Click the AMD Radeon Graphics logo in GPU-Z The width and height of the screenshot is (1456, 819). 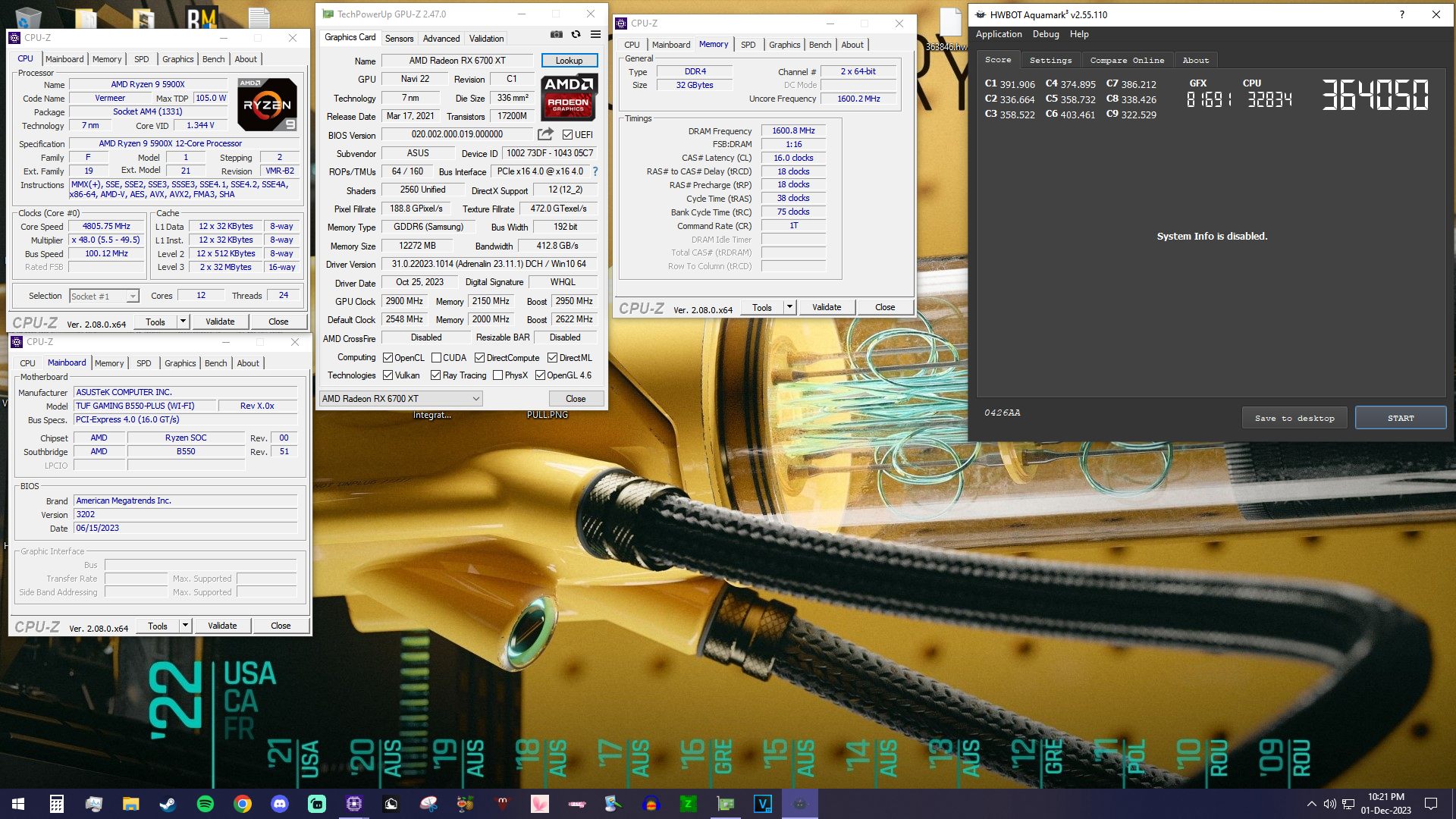(x=569, y=97)
